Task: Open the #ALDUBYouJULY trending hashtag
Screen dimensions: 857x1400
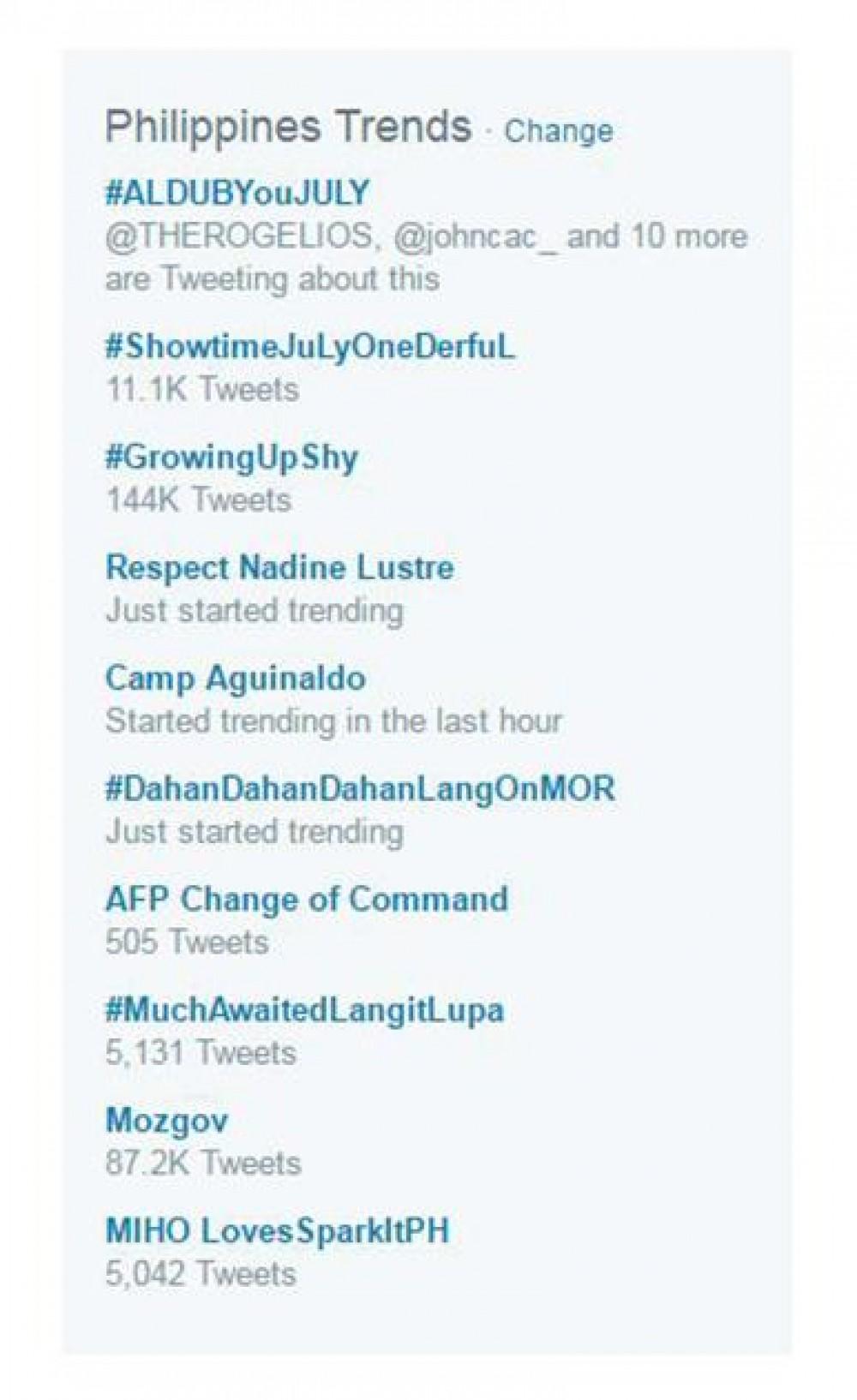Action: 237,193
